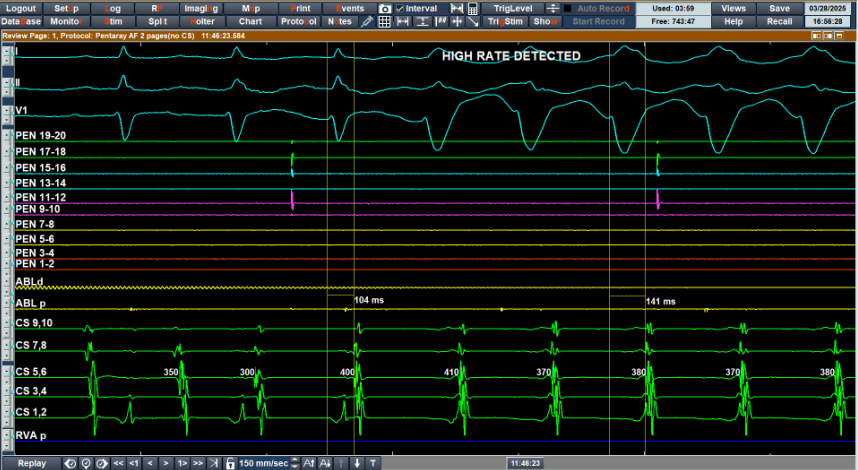Select the syringe injection marker icon
The width and height of the screenshot is (858, 470).
(367, 22)
